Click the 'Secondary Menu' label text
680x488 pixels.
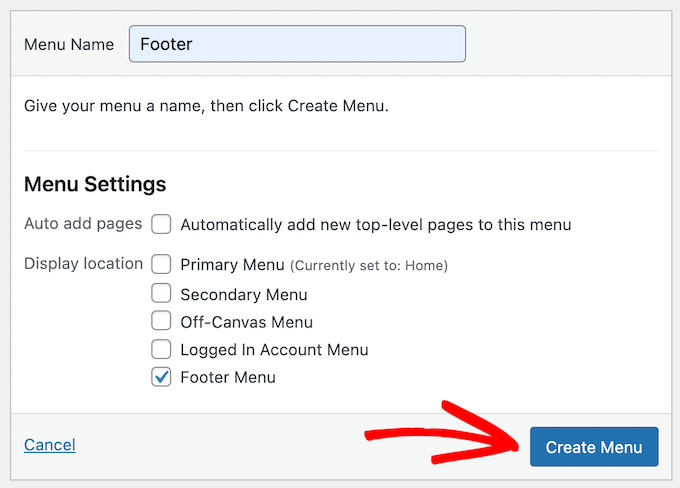[243, 294]
